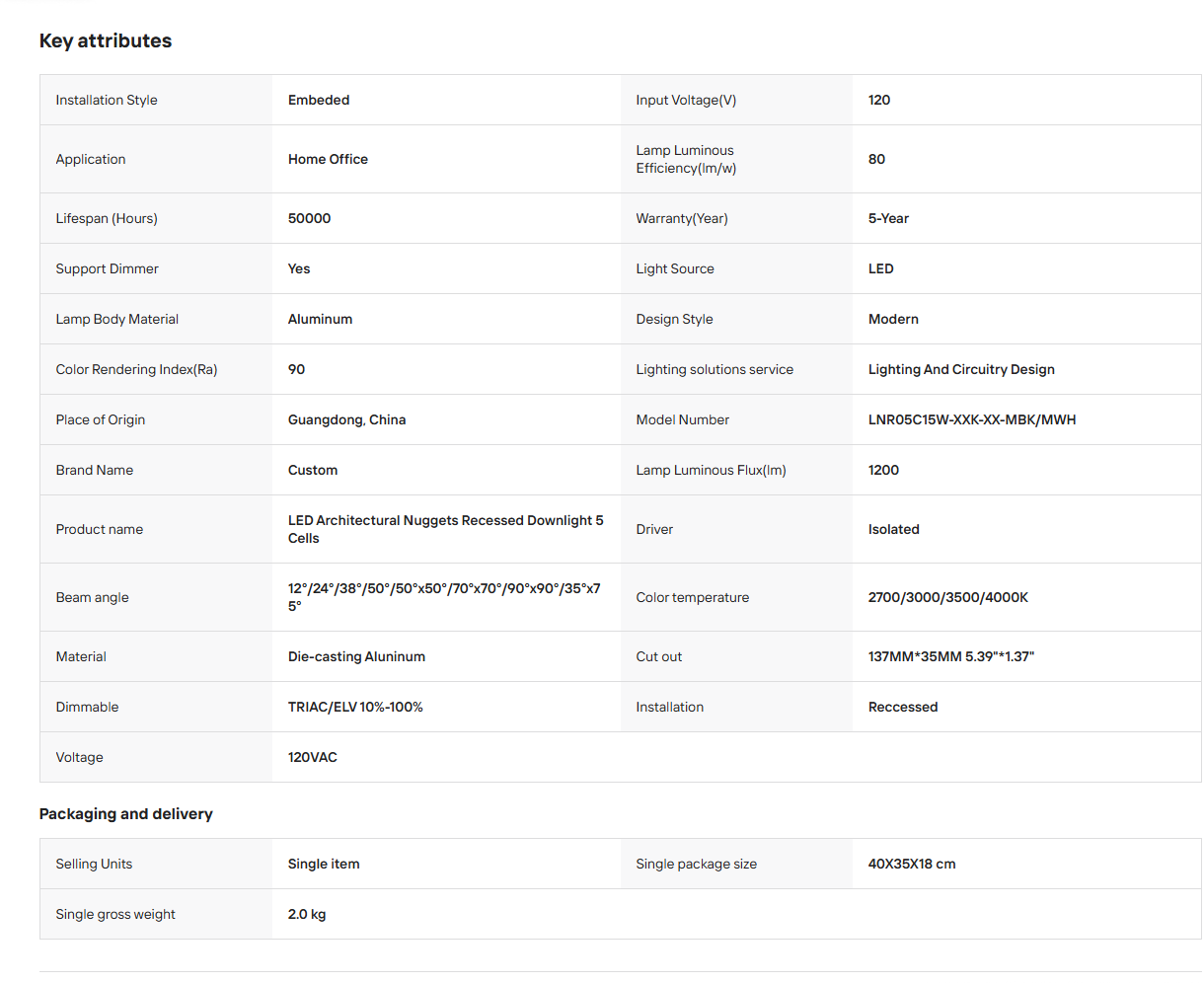Viewport: 1204px width, 983px height.
Task: Click the 40X35X18 cm package size
Action: coord(912,864)
